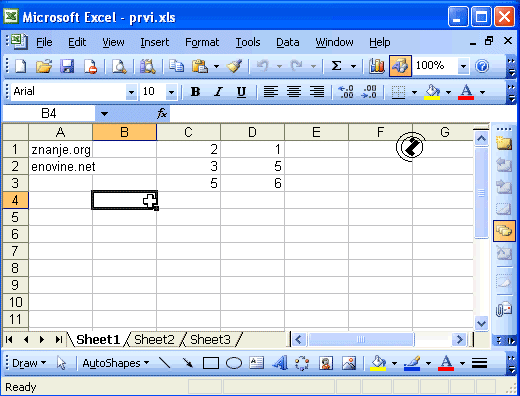Switch to the Sheet2 tab

point(154,340)
